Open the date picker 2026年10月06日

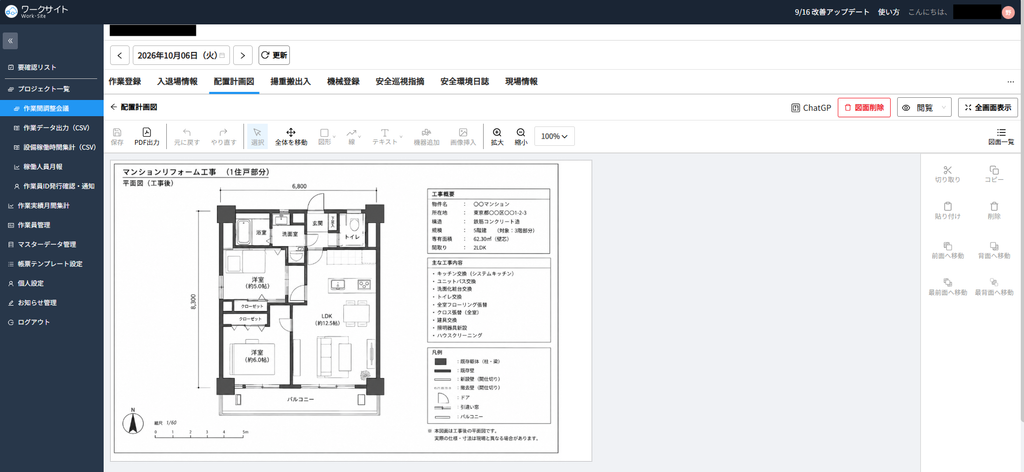click(181, 55)
